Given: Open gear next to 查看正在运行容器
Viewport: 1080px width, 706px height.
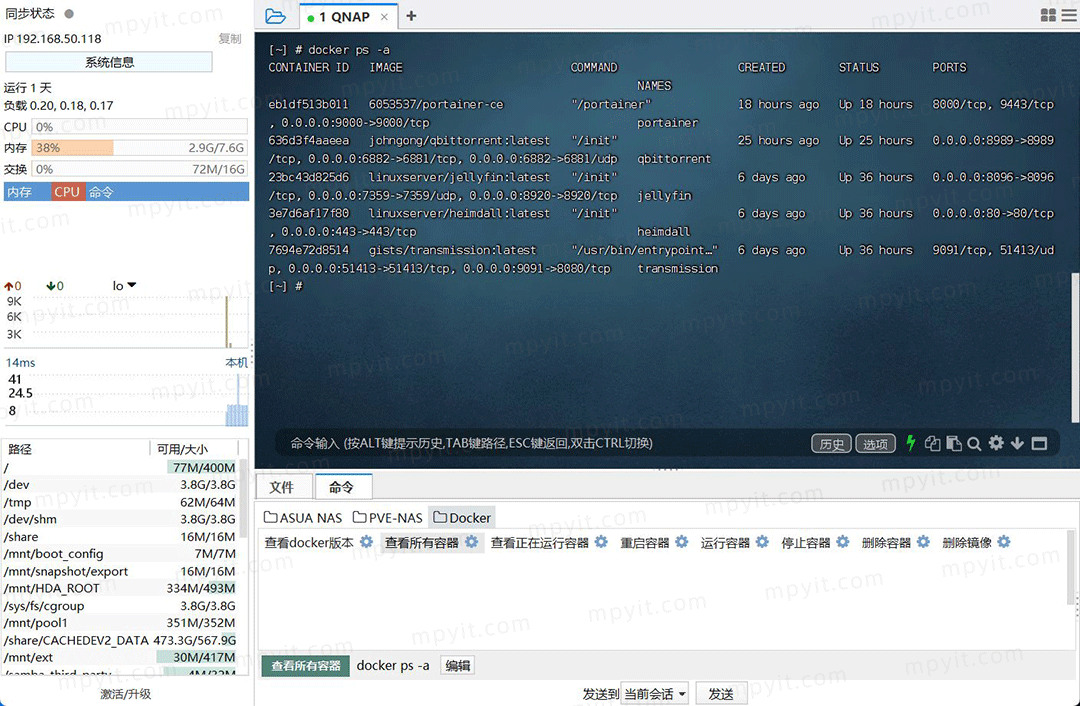Looking at the screenshot, I should [601, 542].
